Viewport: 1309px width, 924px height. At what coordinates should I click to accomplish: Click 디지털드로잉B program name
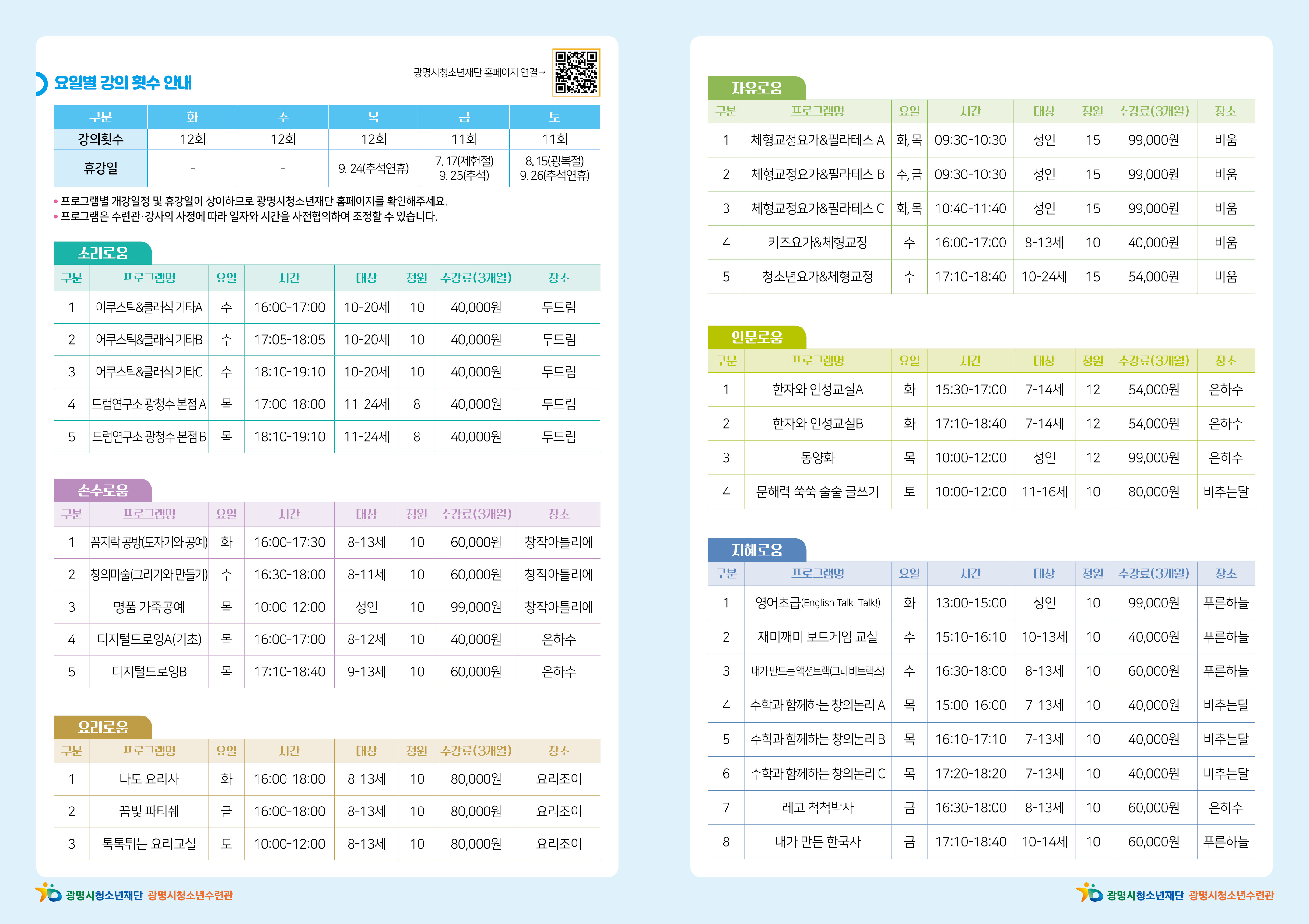click(149, 672)
